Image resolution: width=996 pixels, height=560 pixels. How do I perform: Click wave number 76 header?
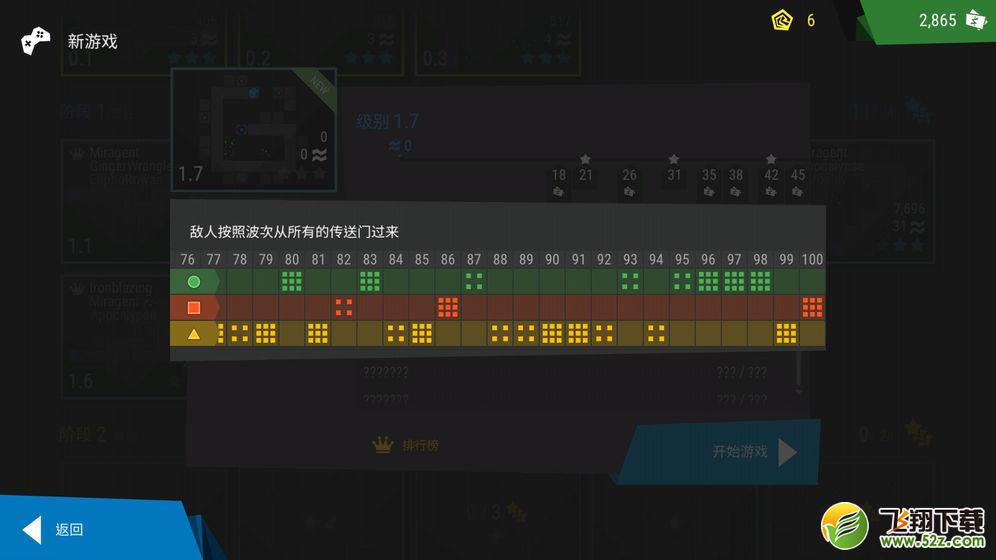click(187, 259)
